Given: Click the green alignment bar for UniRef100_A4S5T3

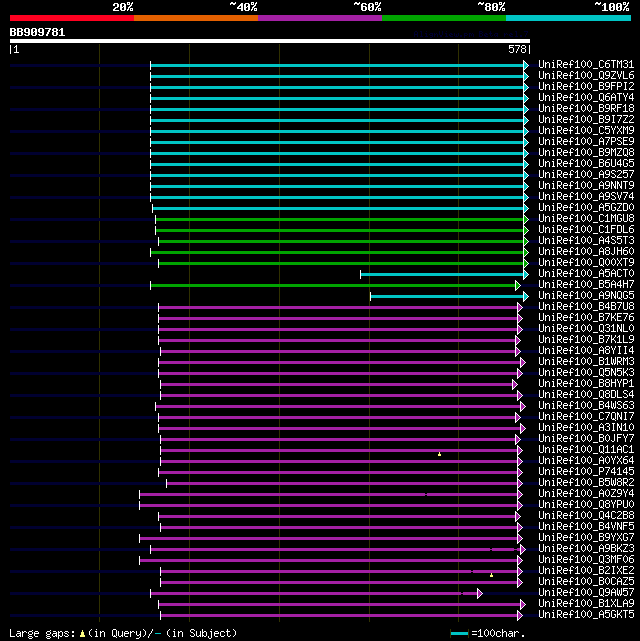Looking at the screenshot, I should pyautogui.click(x=341, y=242).
